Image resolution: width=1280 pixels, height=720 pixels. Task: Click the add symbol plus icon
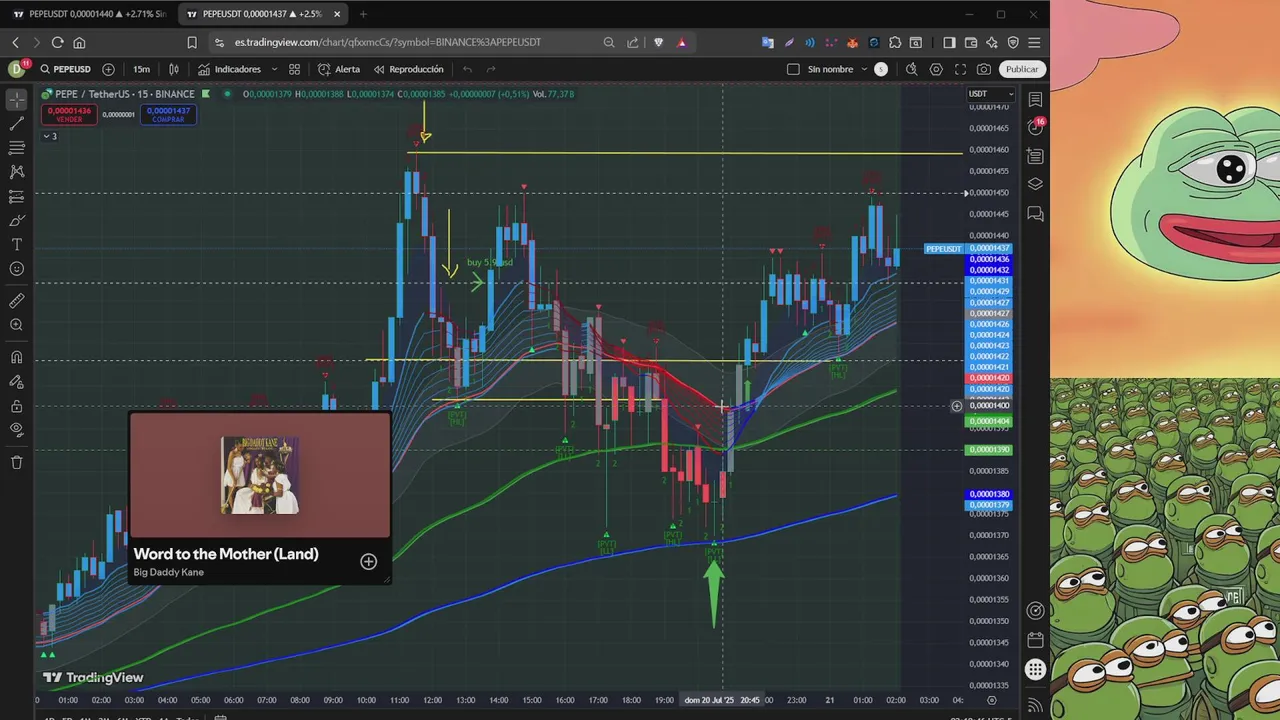(x=108, y=69)
